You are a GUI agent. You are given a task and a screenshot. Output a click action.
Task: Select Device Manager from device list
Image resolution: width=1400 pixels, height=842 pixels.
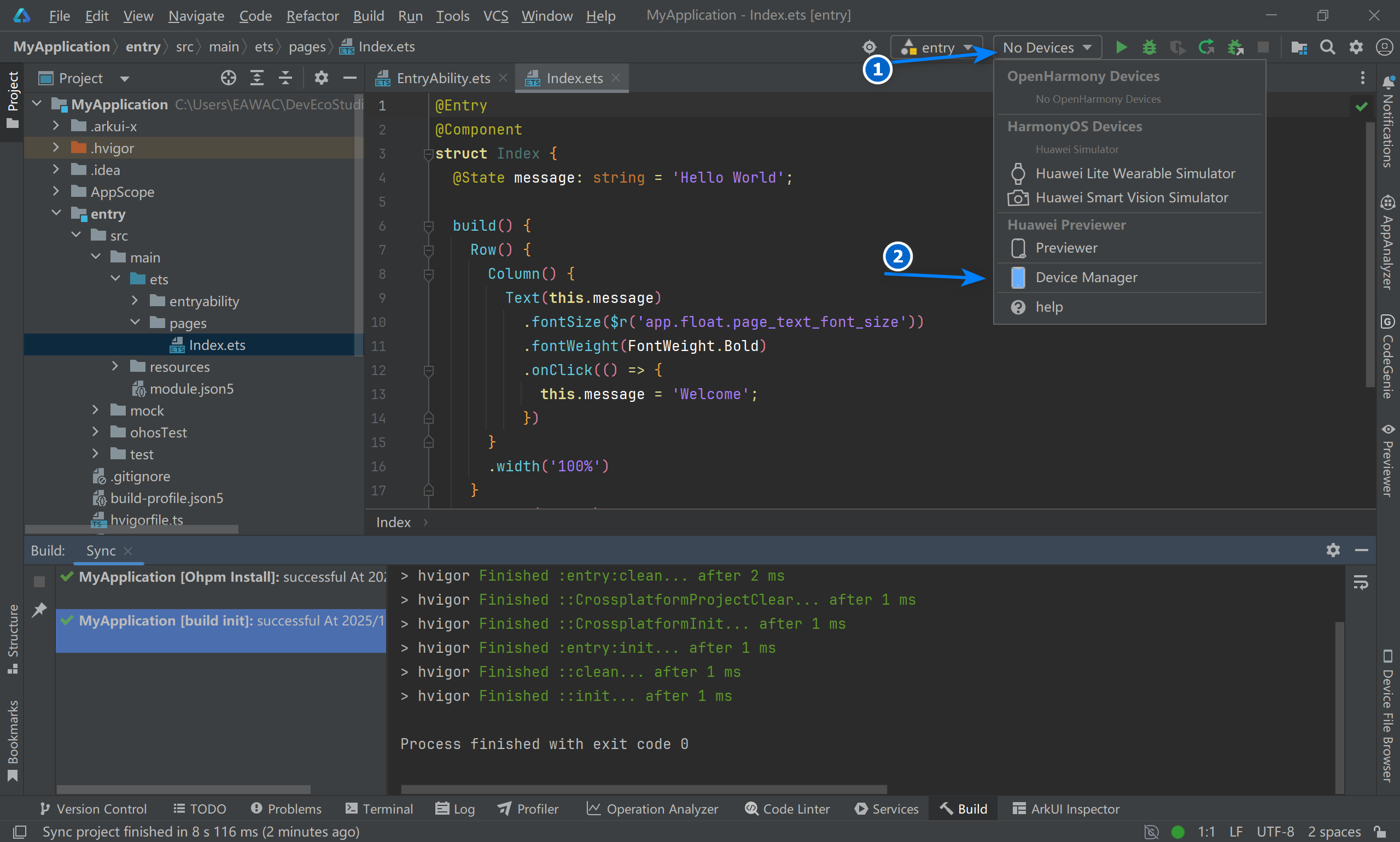pos(1086,277)
